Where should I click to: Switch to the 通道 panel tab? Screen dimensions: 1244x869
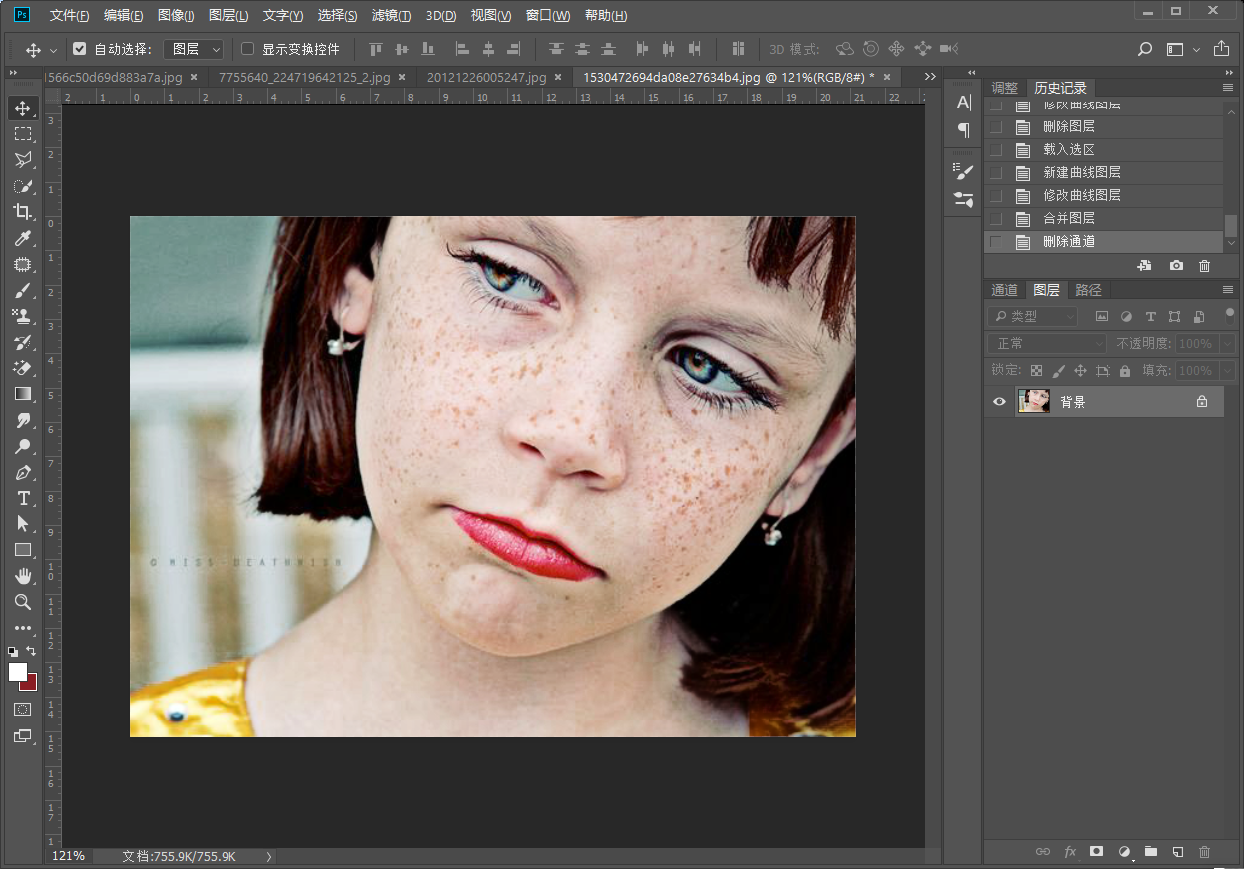[x=1004, y=290]
